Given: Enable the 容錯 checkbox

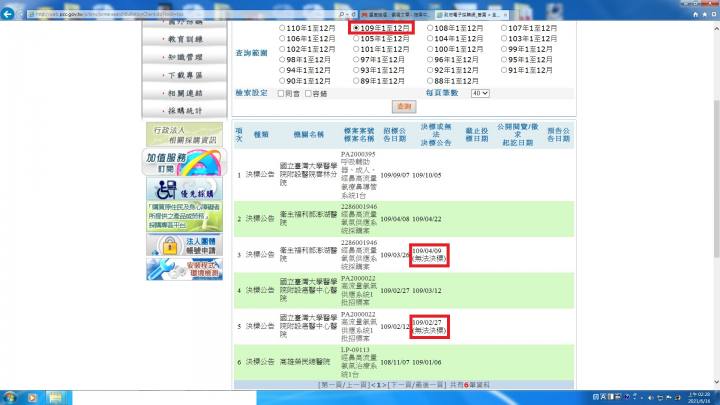Looking at the screenshot, I should pyautogui.click(x=312, y=92).
